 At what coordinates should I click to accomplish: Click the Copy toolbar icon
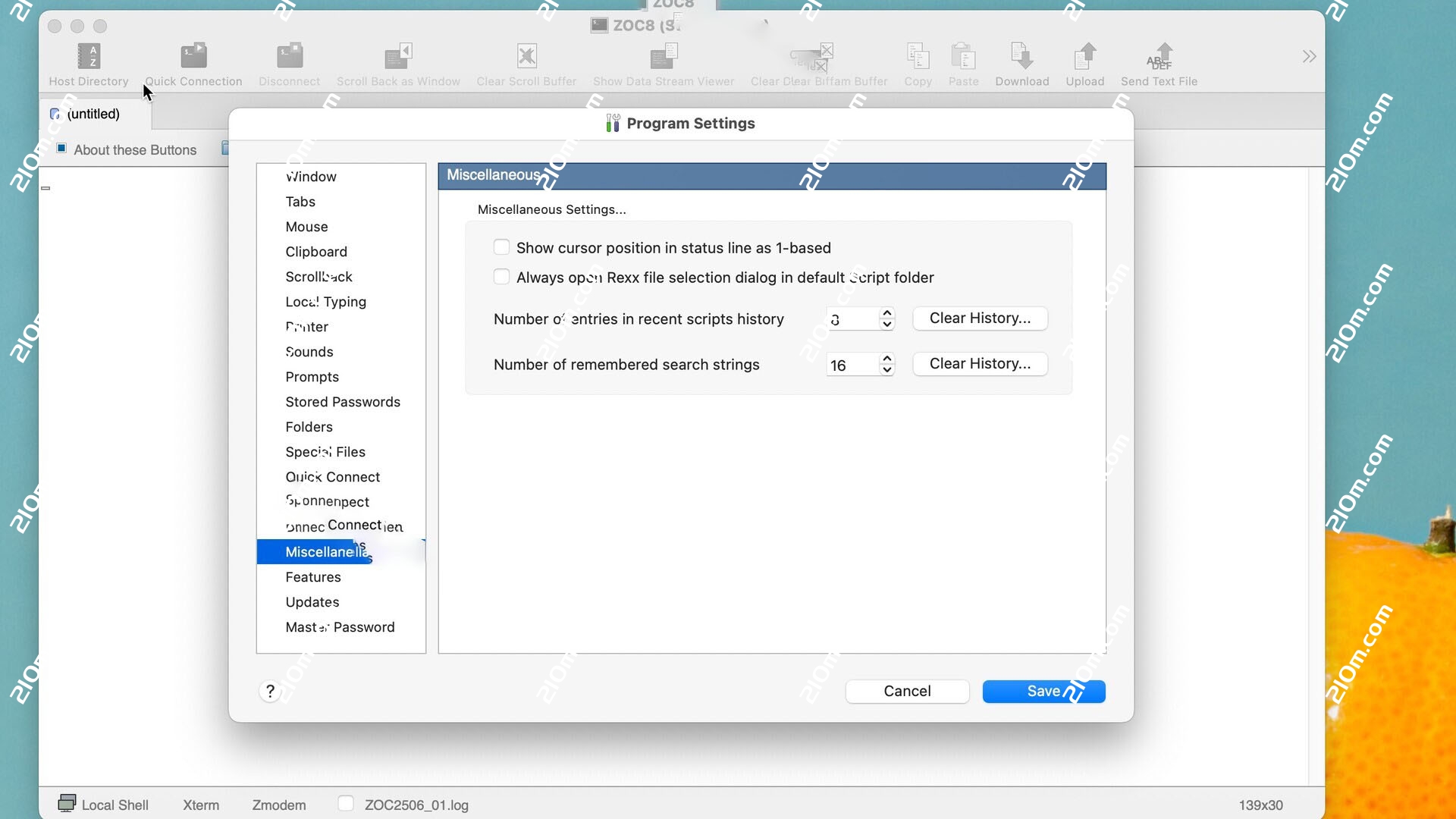pos(918,56)
